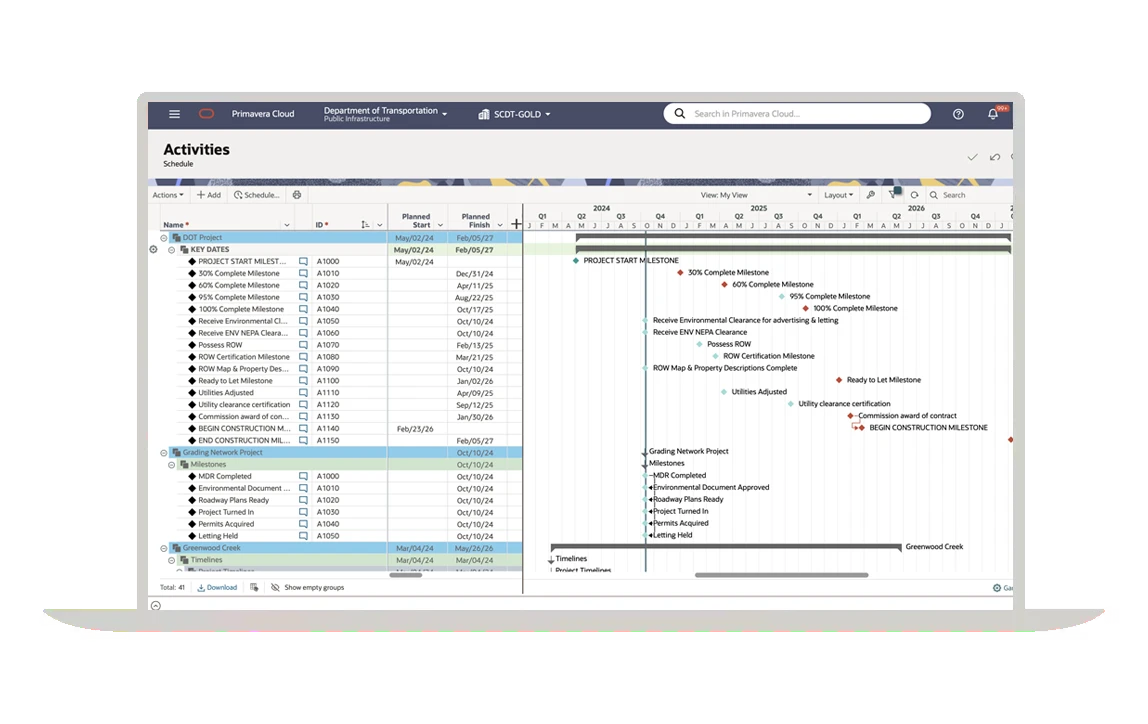
Task: Open the comment icon on PROJECT START MILESTONE row
Action: (301, 261)
